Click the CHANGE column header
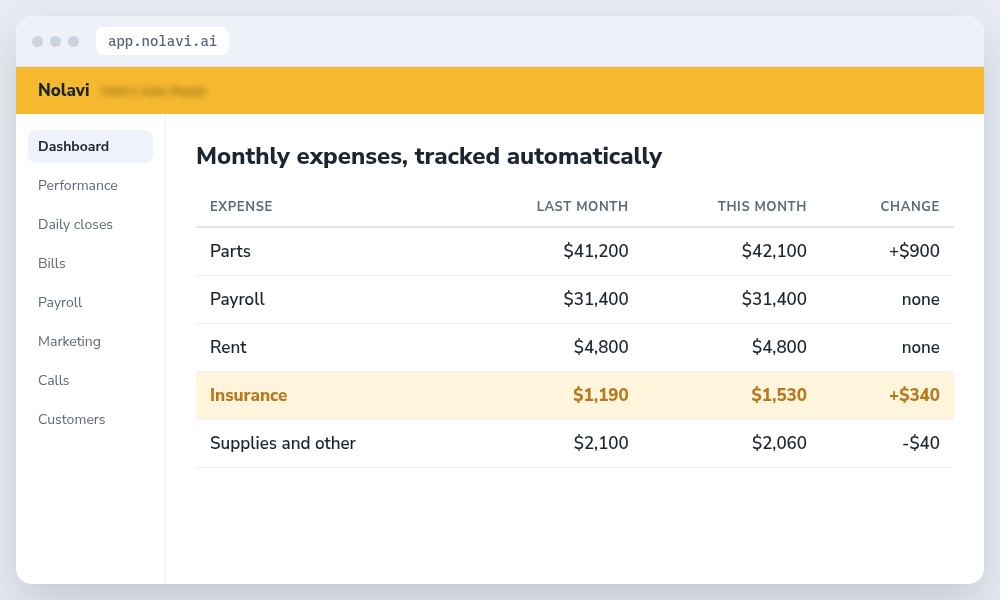The width and height of the screenshot is (1000, 600). pos(909,207)
